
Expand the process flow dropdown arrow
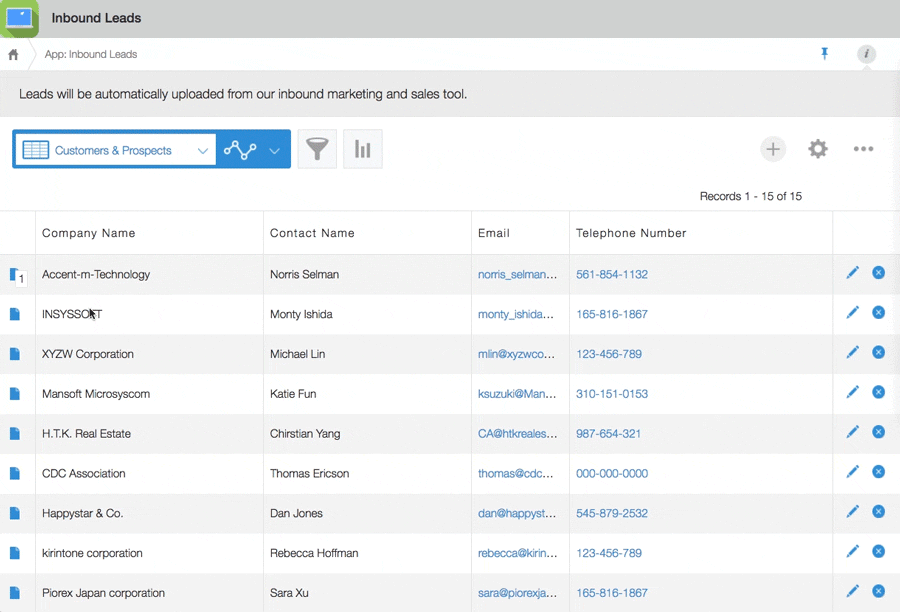pyautogui.click(x=275, y=150)
